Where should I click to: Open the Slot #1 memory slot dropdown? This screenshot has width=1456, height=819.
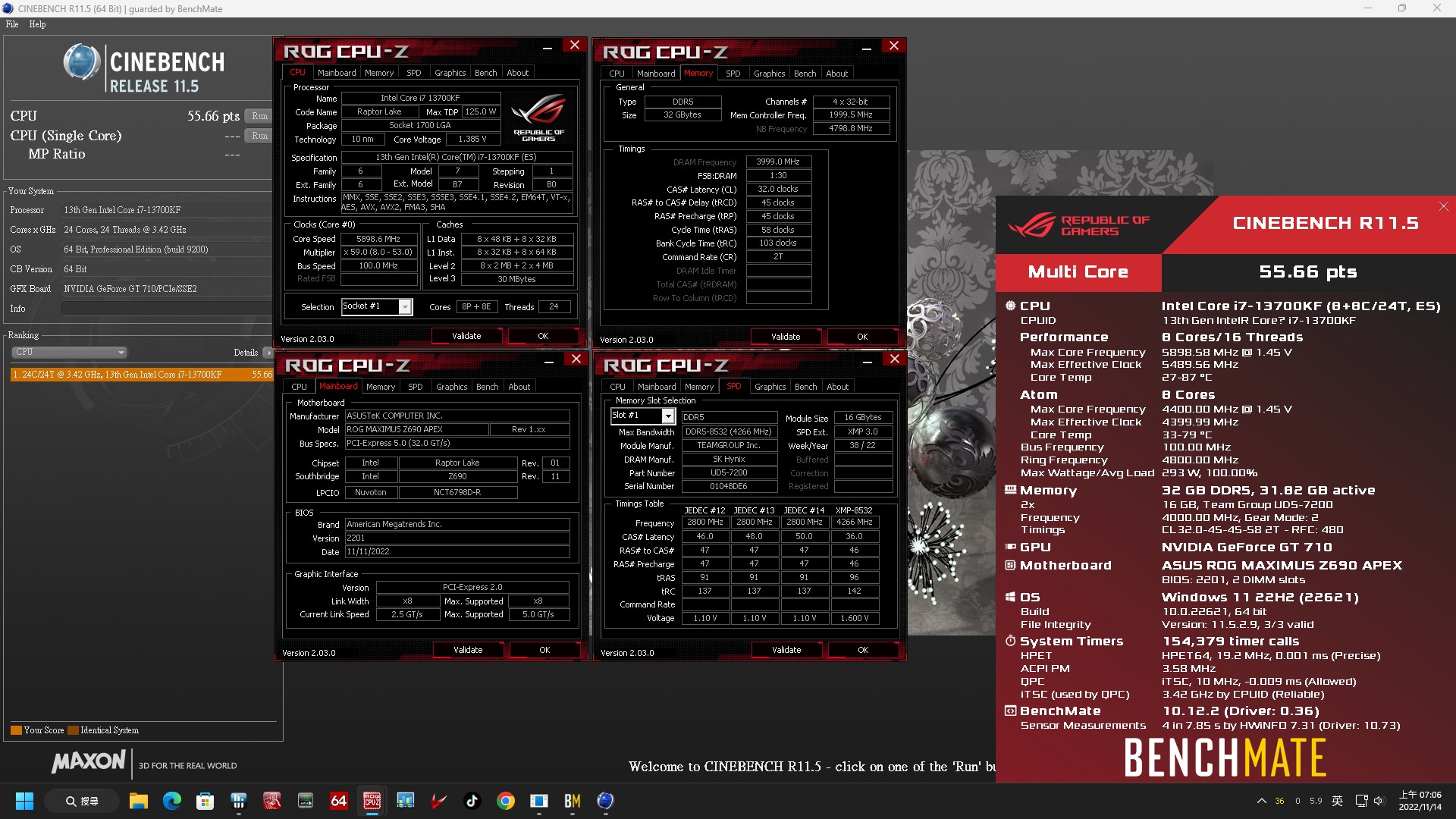point(668,416)
